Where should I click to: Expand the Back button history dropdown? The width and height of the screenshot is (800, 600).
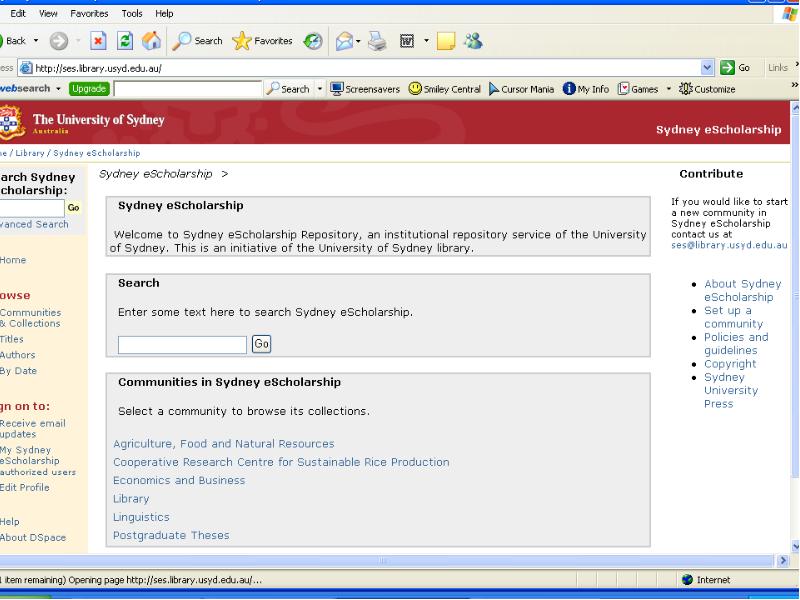coord(36,41)
